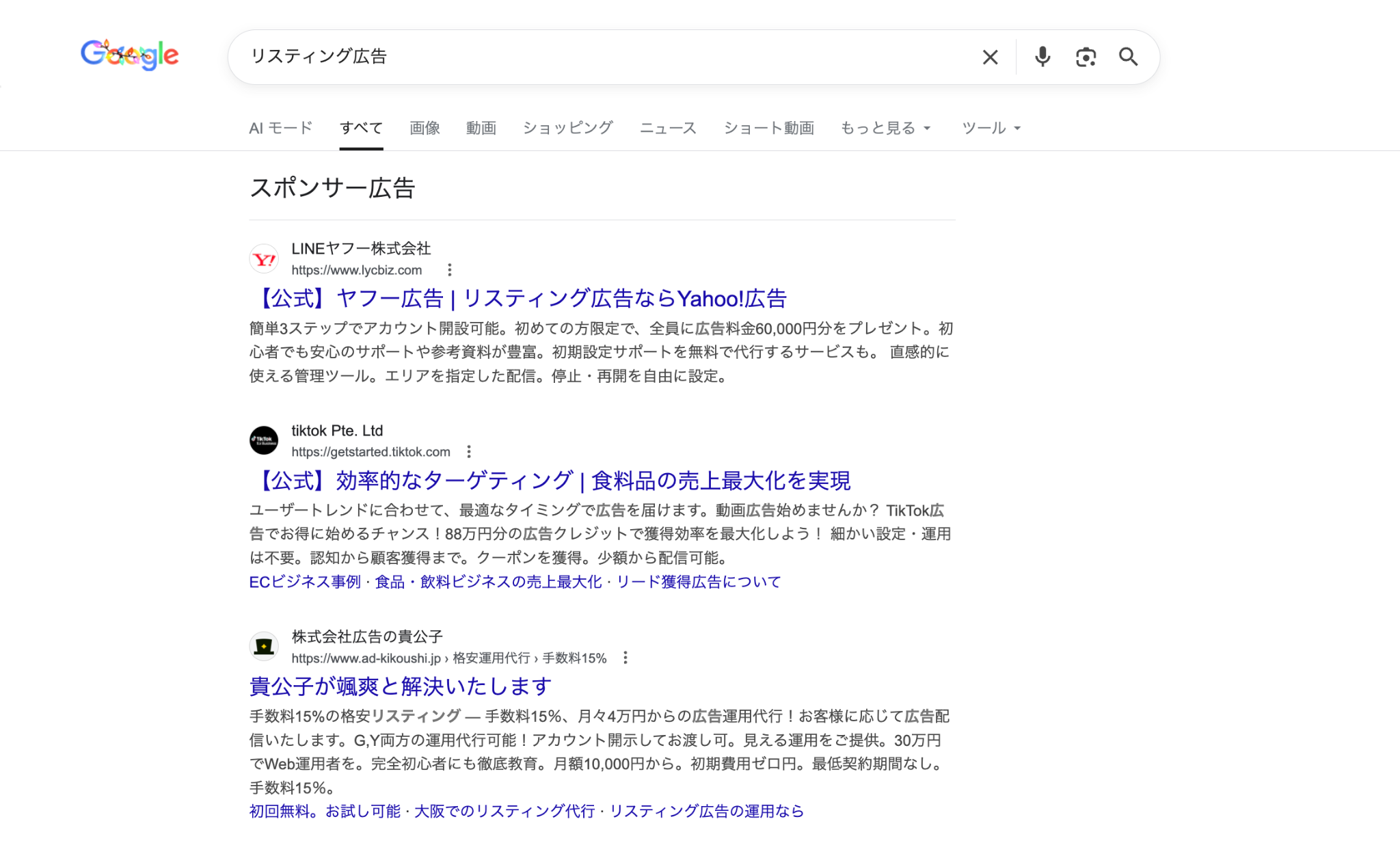
Task: Click the ECビジネス事例 sitelink
Action: coord(305,582)
